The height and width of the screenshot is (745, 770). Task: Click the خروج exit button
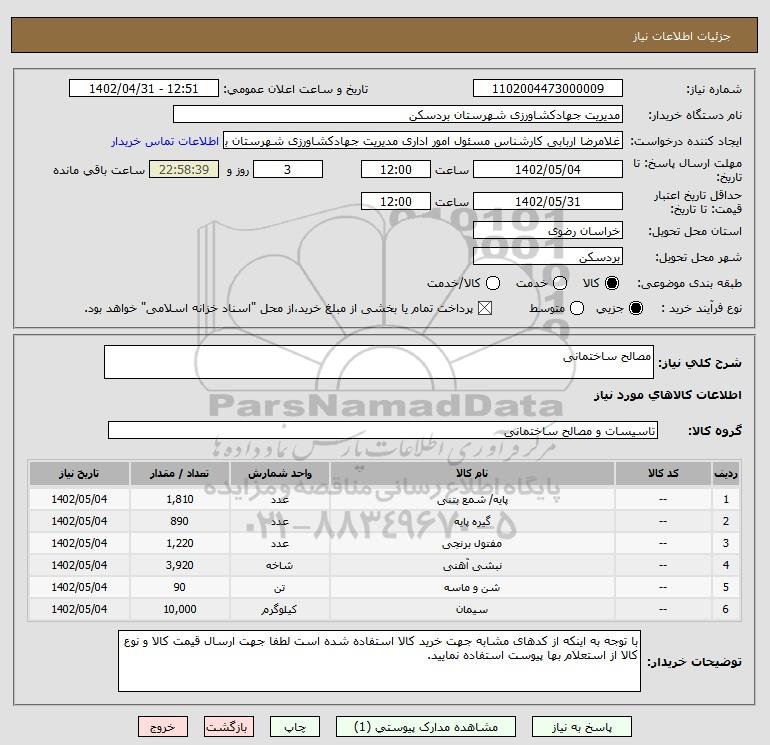pos(163,727)
